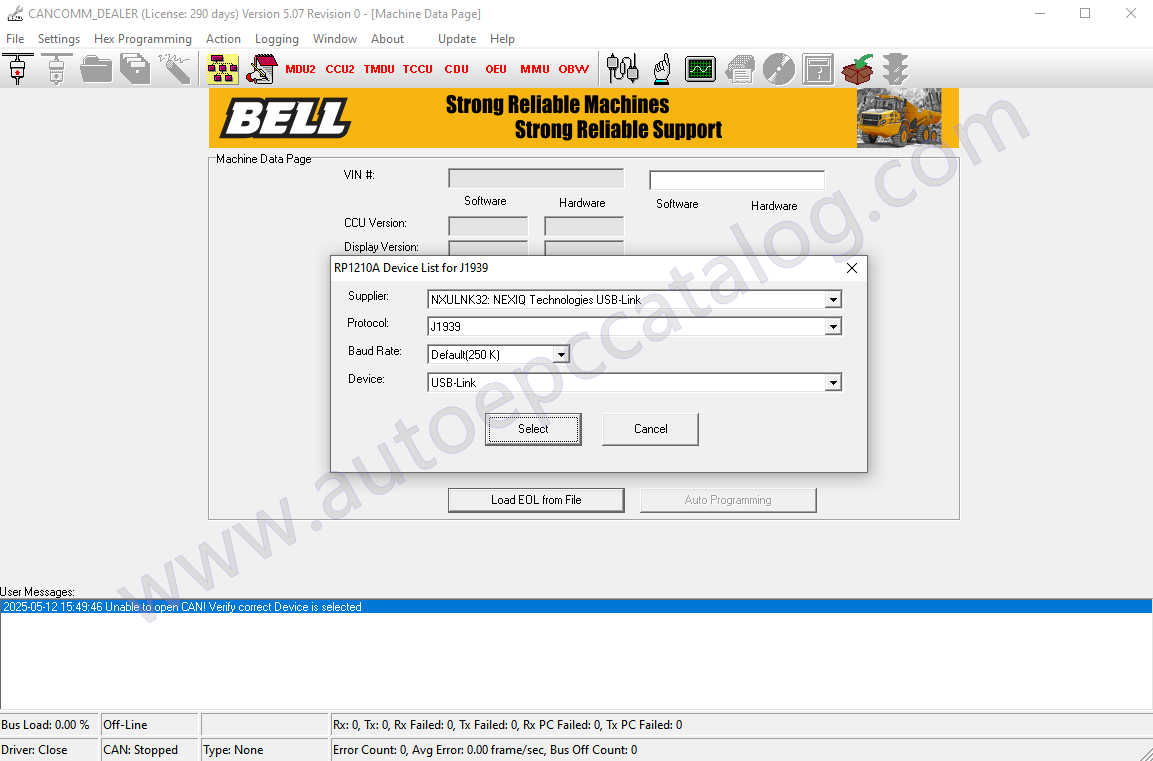Click the greyed sparking cable icon
This screenshot has height=761, width=1153.
[174, 69]
